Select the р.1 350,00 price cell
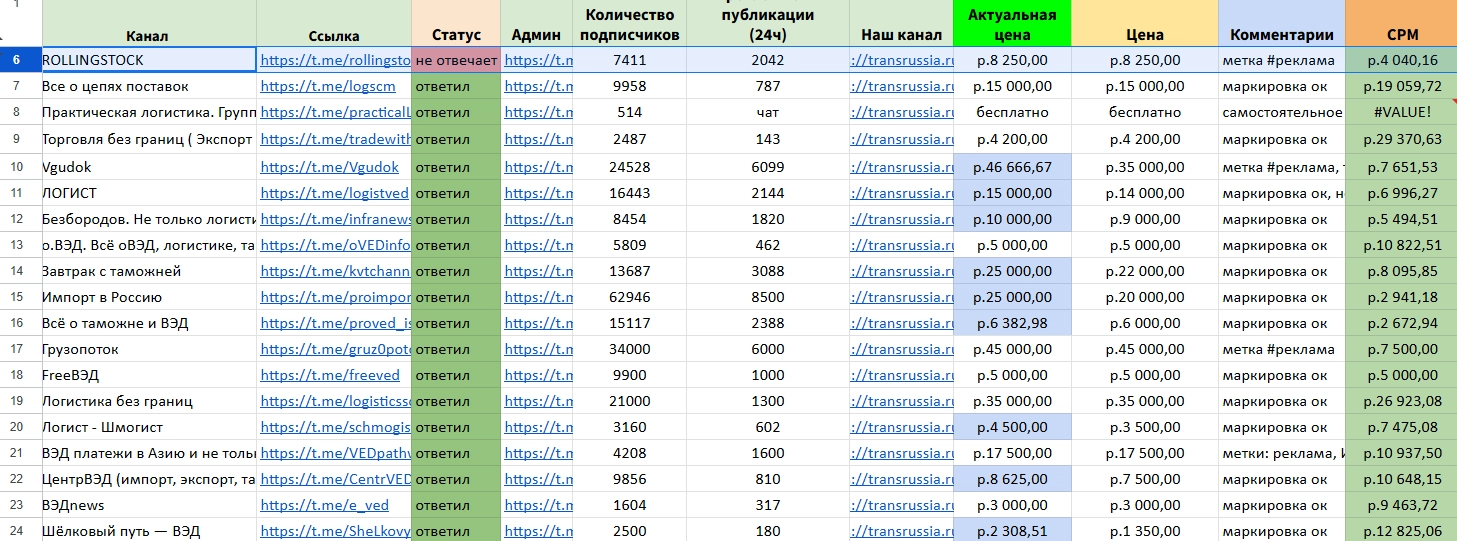The width and height of the screenshot is (1457, 541). pyautogui.click(x=1145, y=531)
